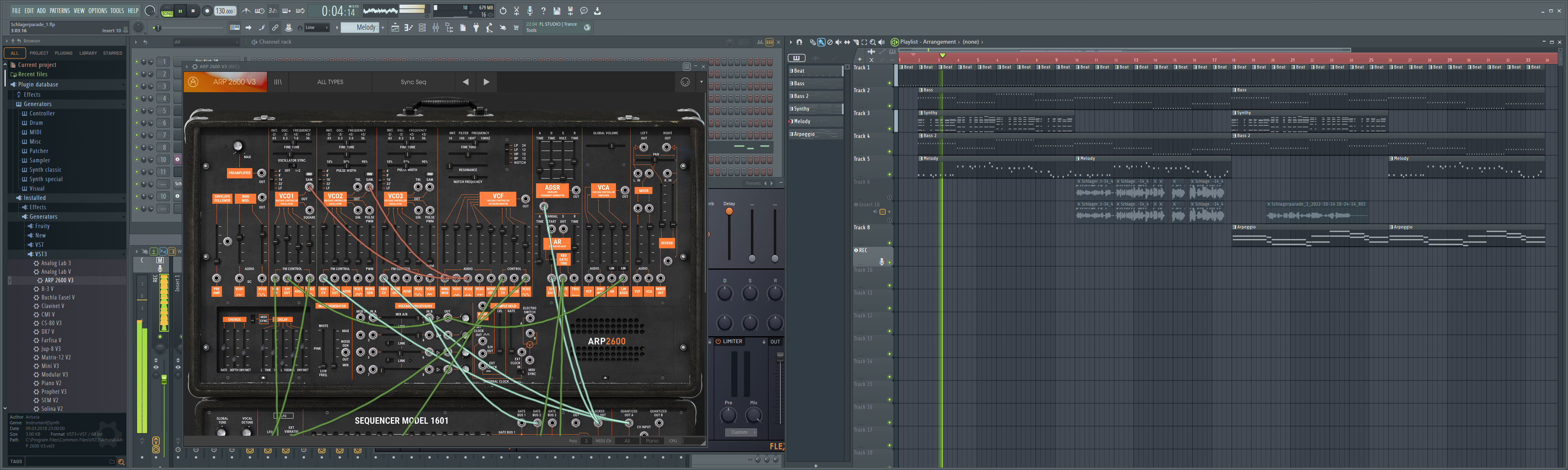
Task: Toggle Playlist snap magnet icon
Action: point(800,42)
